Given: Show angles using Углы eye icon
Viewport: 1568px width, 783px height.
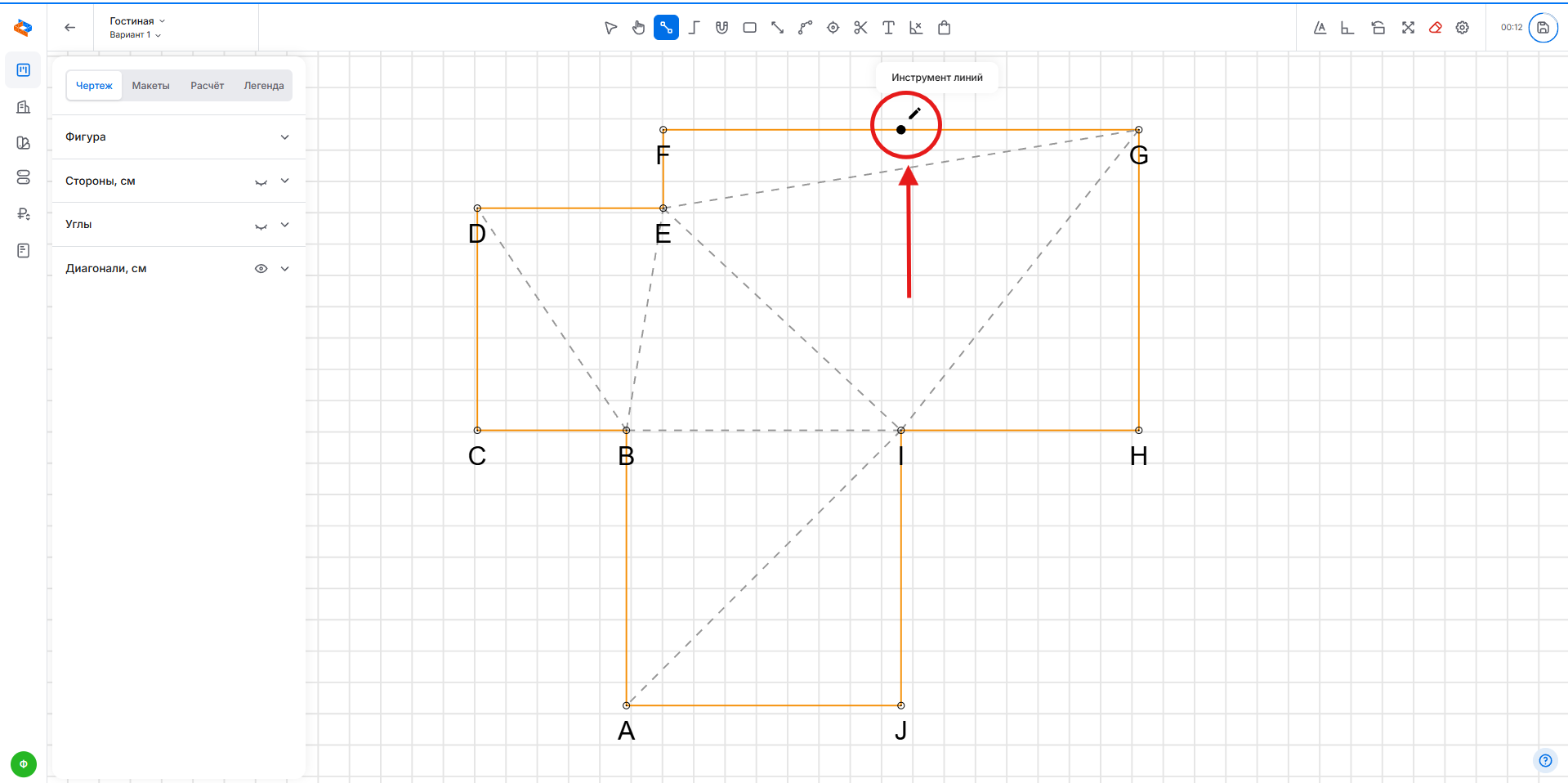Looking at the screenshot, I should [x=261, y=226].
